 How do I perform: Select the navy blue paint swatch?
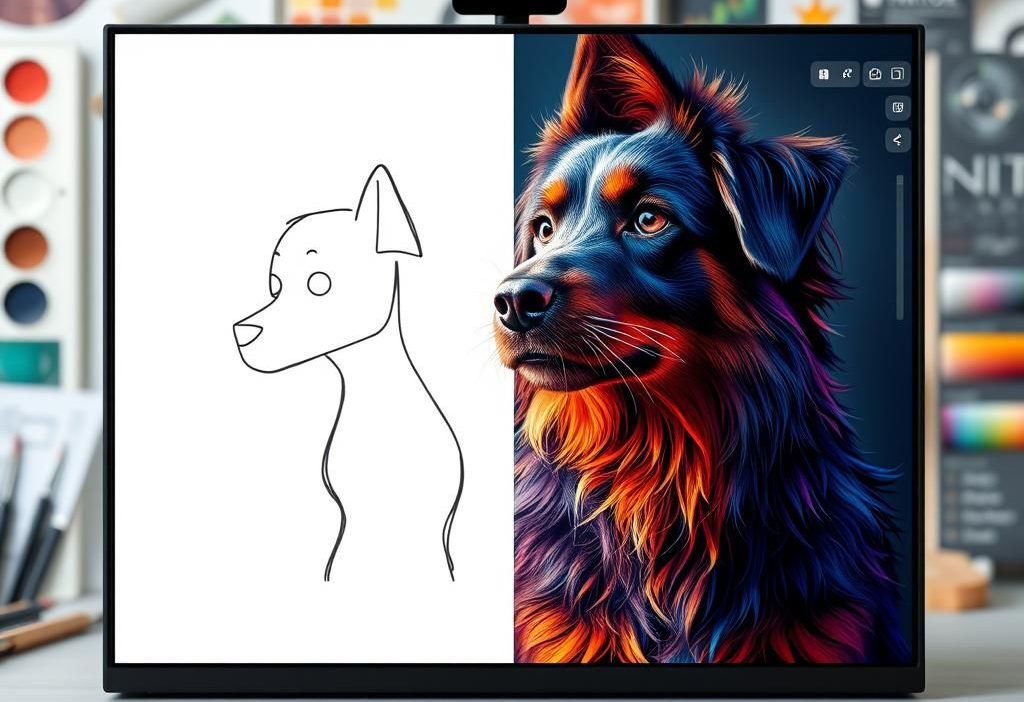[x=26, y=302]
